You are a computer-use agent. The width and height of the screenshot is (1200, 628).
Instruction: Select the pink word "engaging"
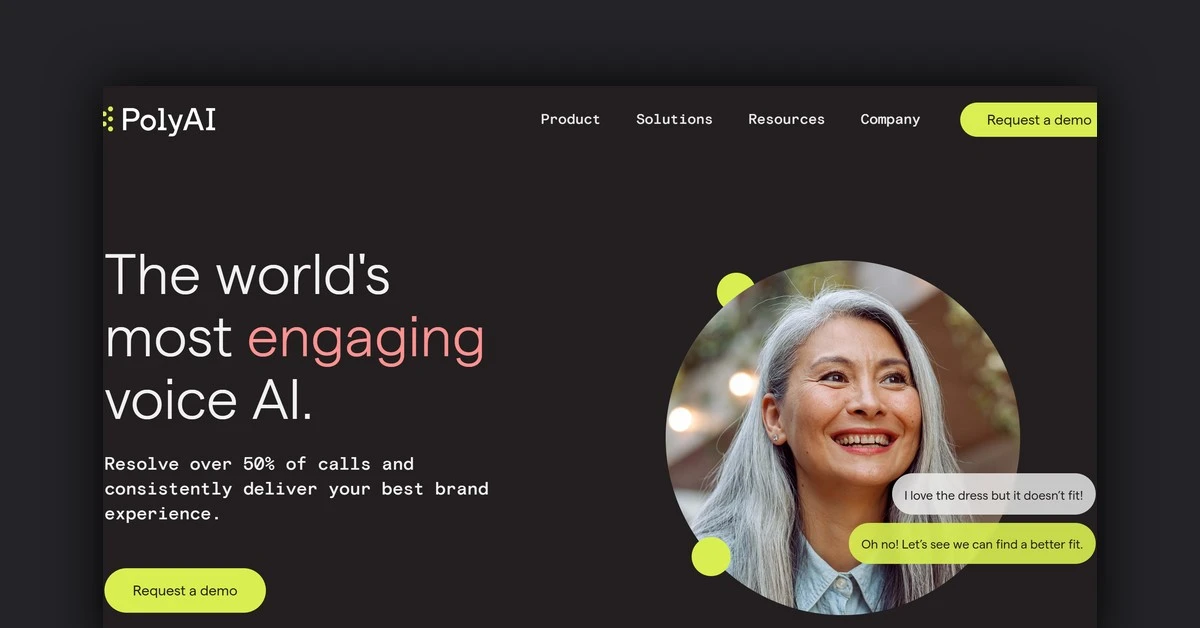[366, 340]
